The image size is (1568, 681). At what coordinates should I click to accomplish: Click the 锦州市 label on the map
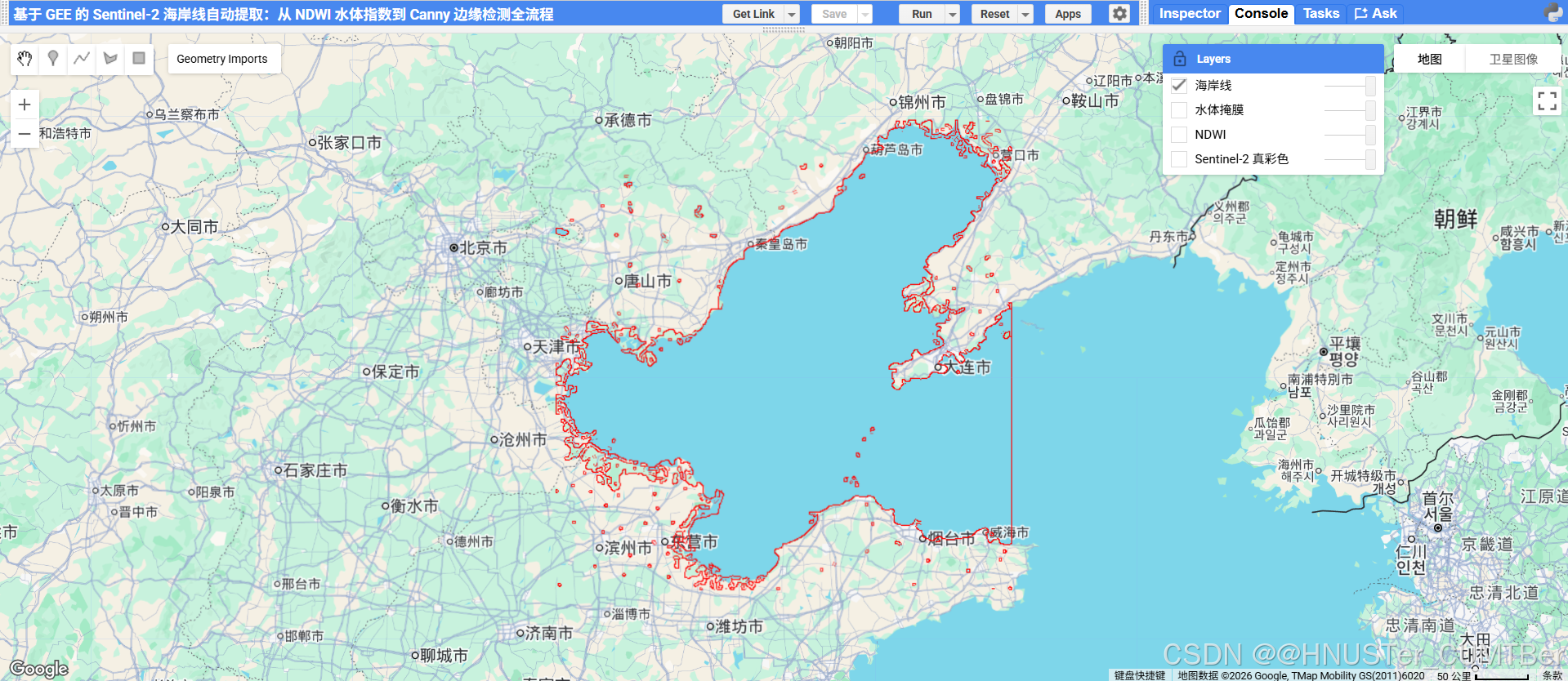(x=922, y=102)
